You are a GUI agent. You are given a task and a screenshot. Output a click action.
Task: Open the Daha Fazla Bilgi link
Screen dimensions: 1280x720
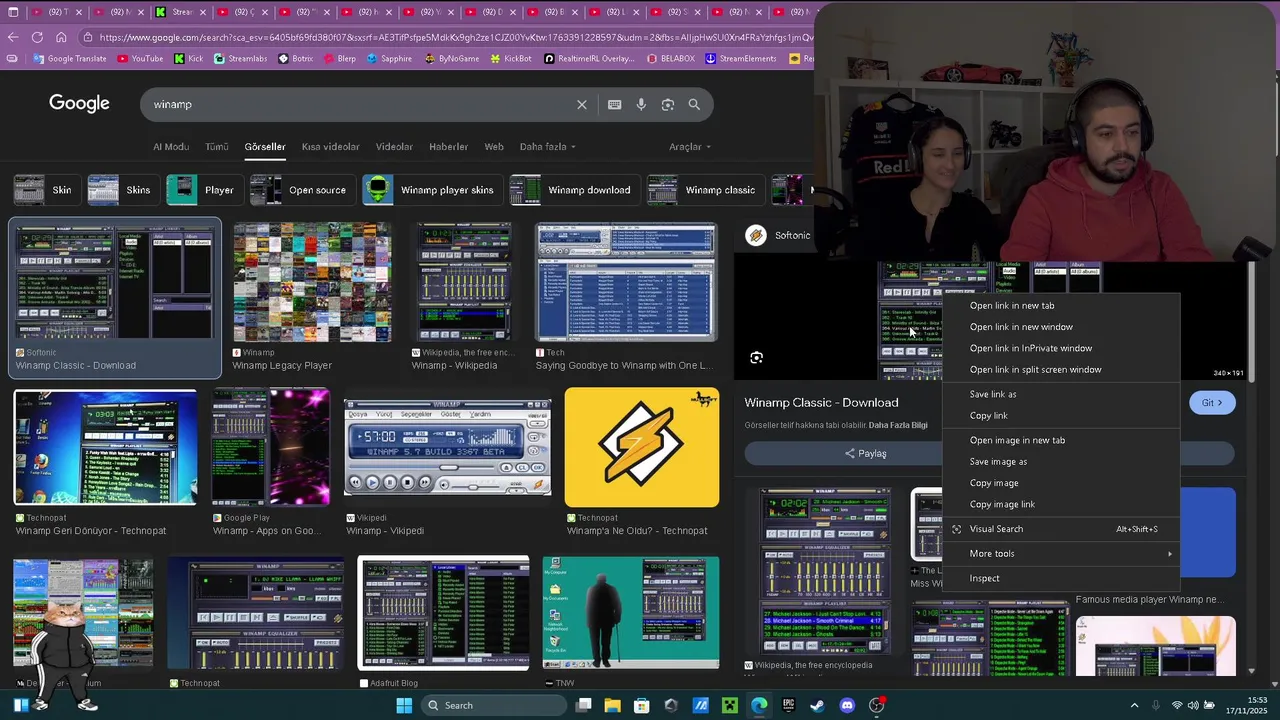point(899,425)
